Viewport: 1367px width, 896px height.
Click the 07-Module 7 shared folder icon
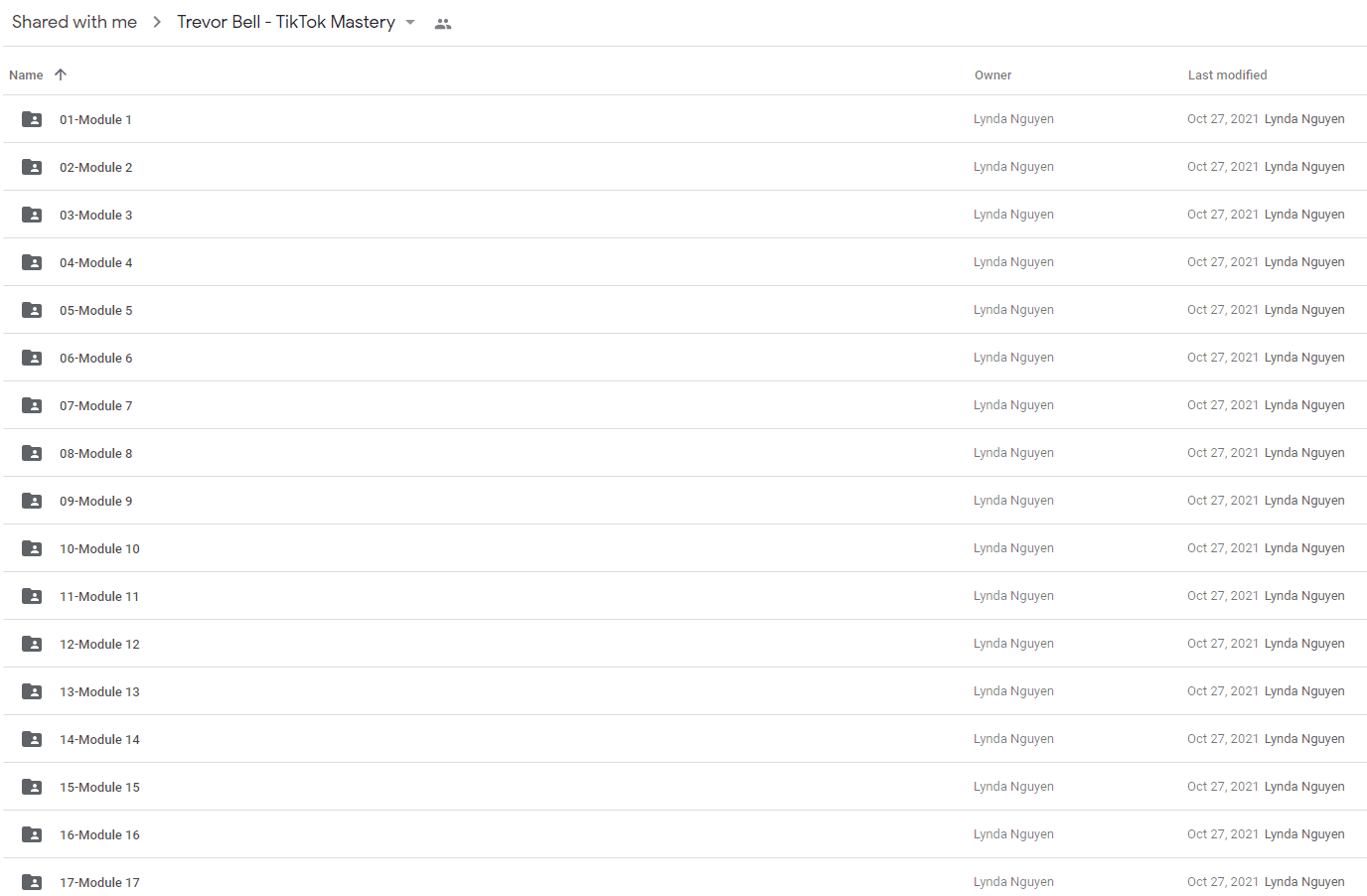pos(32,405)
